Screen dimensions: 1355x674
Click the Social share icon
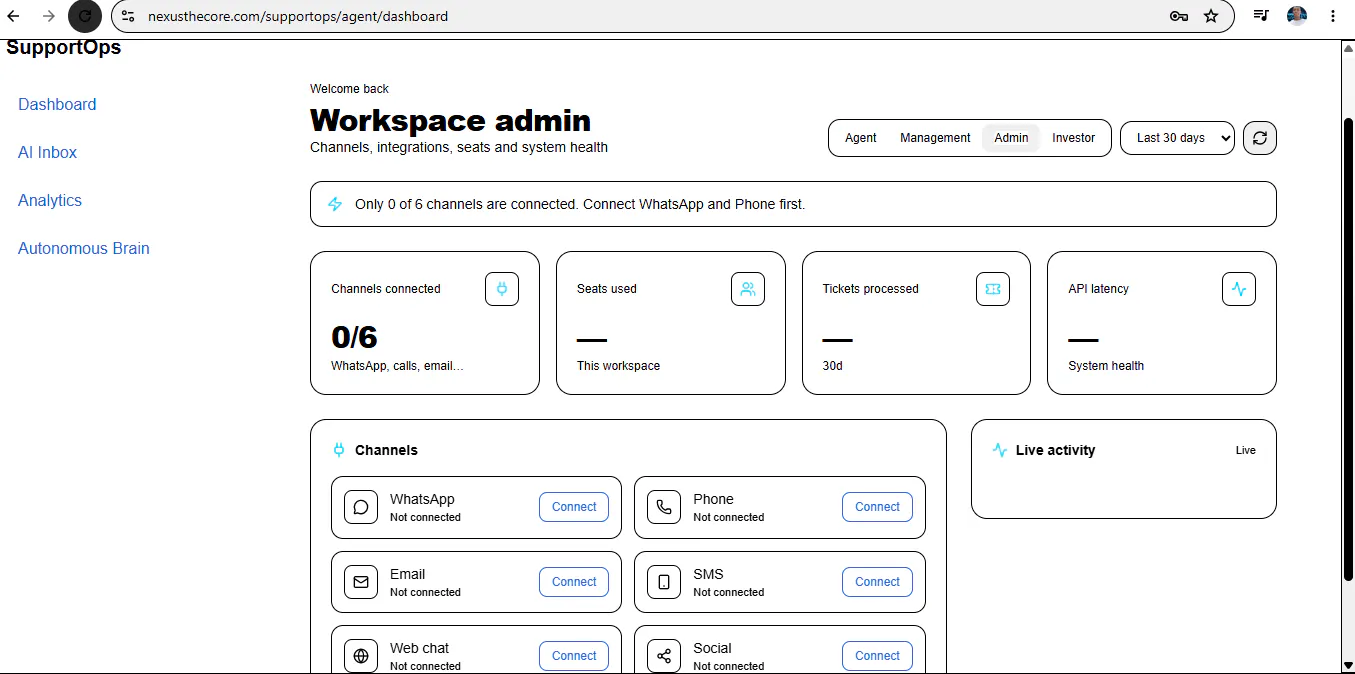pos(664,656)
